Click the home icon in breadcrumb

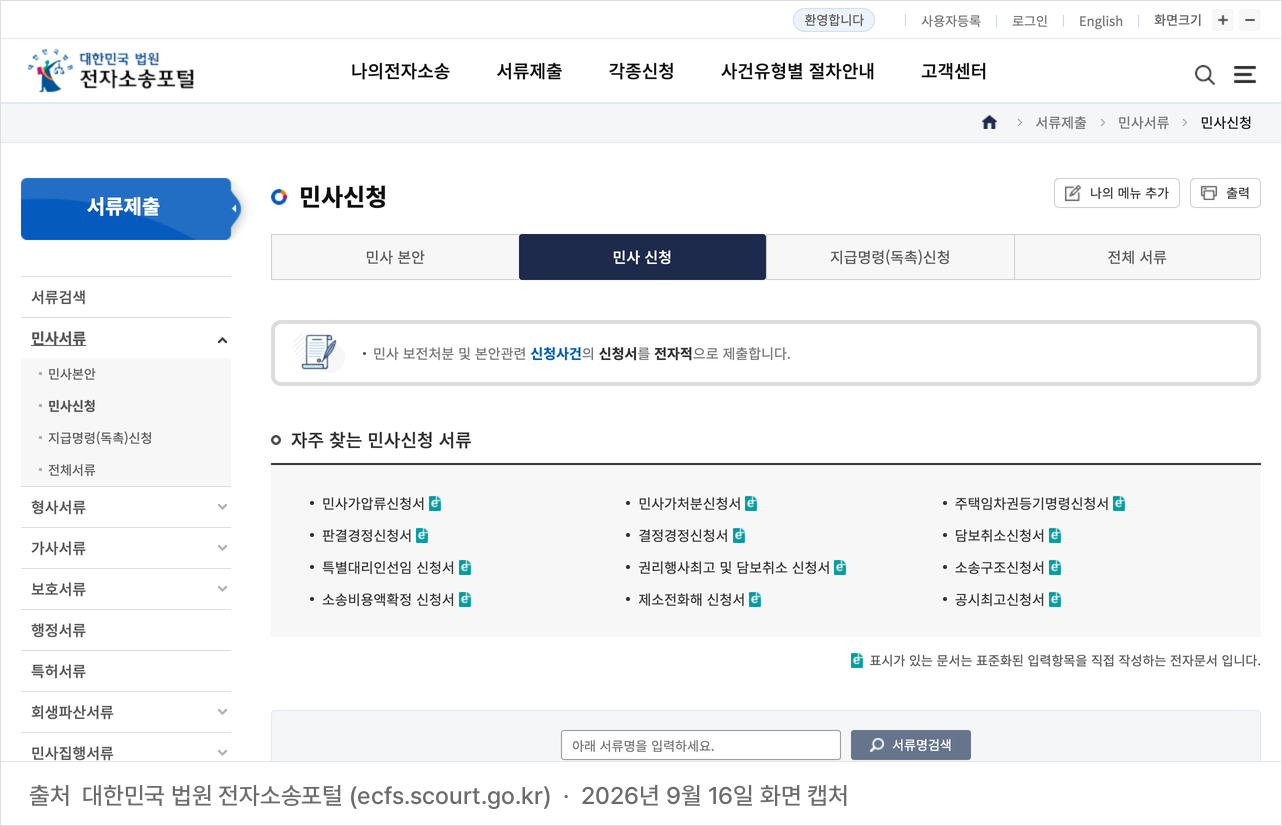989,122
